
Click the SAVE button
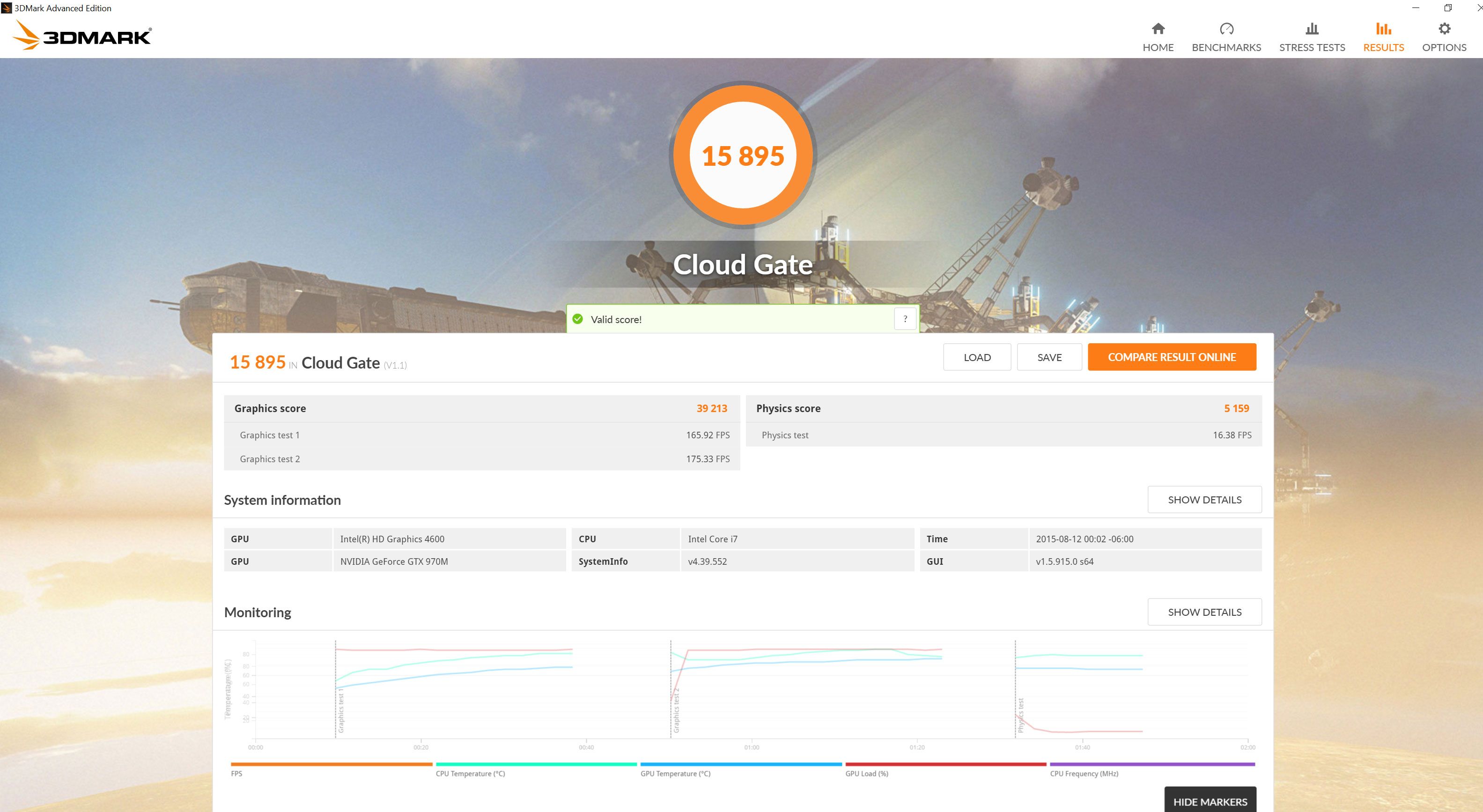point(1049,357)
